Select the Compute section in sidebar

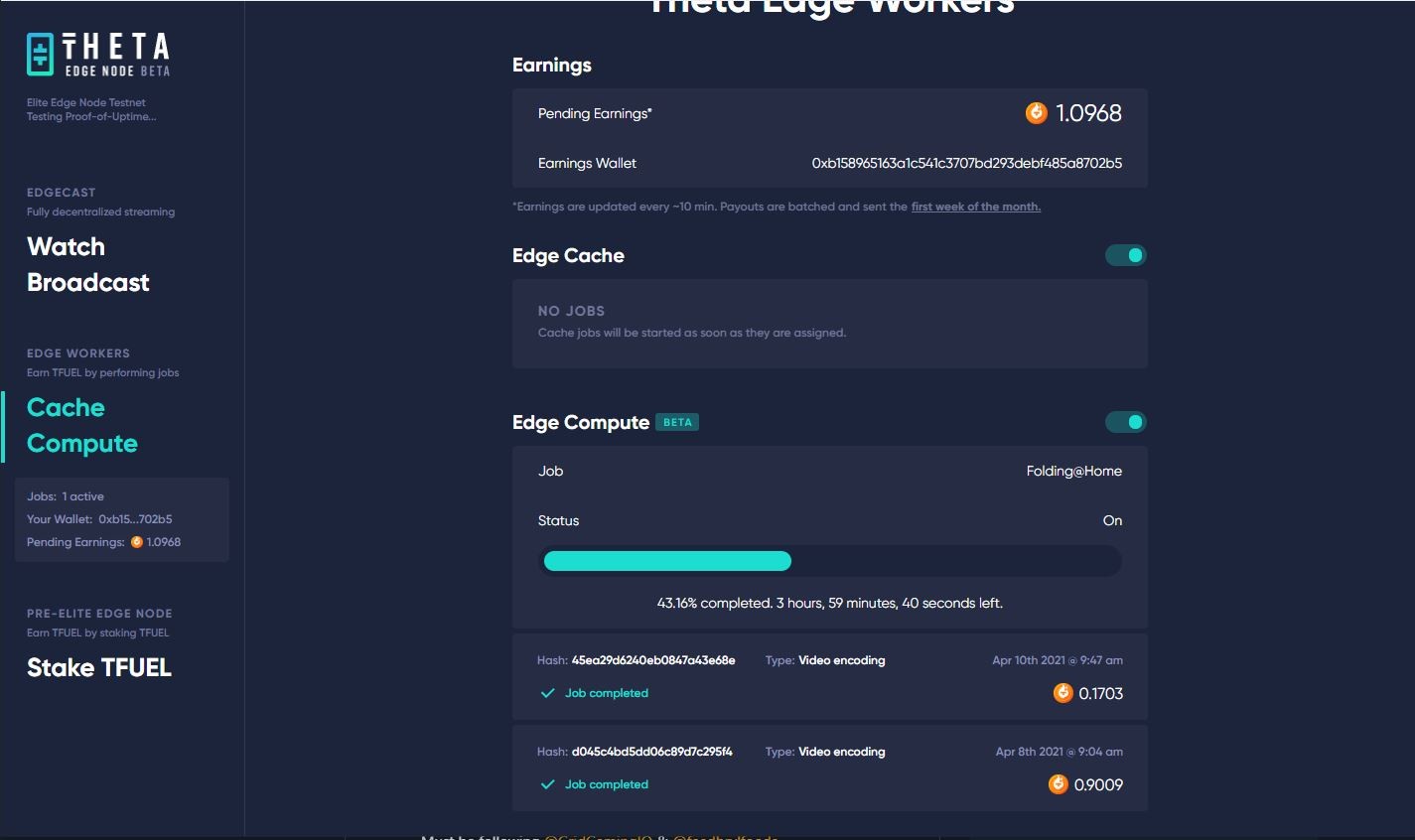pos(82,444)
